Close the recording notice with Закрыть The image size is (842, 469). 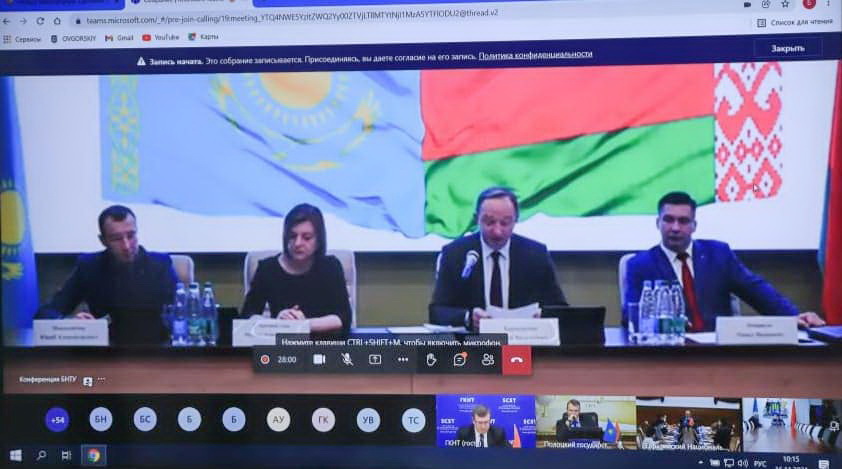click(788, 48)
